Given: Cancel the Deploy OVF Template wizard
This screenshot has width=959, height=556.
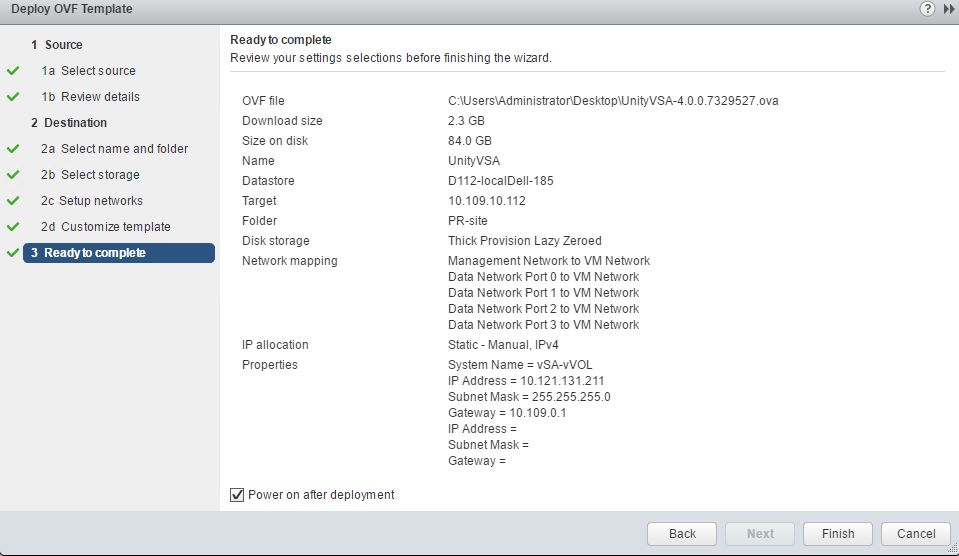Looking at the screenshot, I should coord(916,533).
